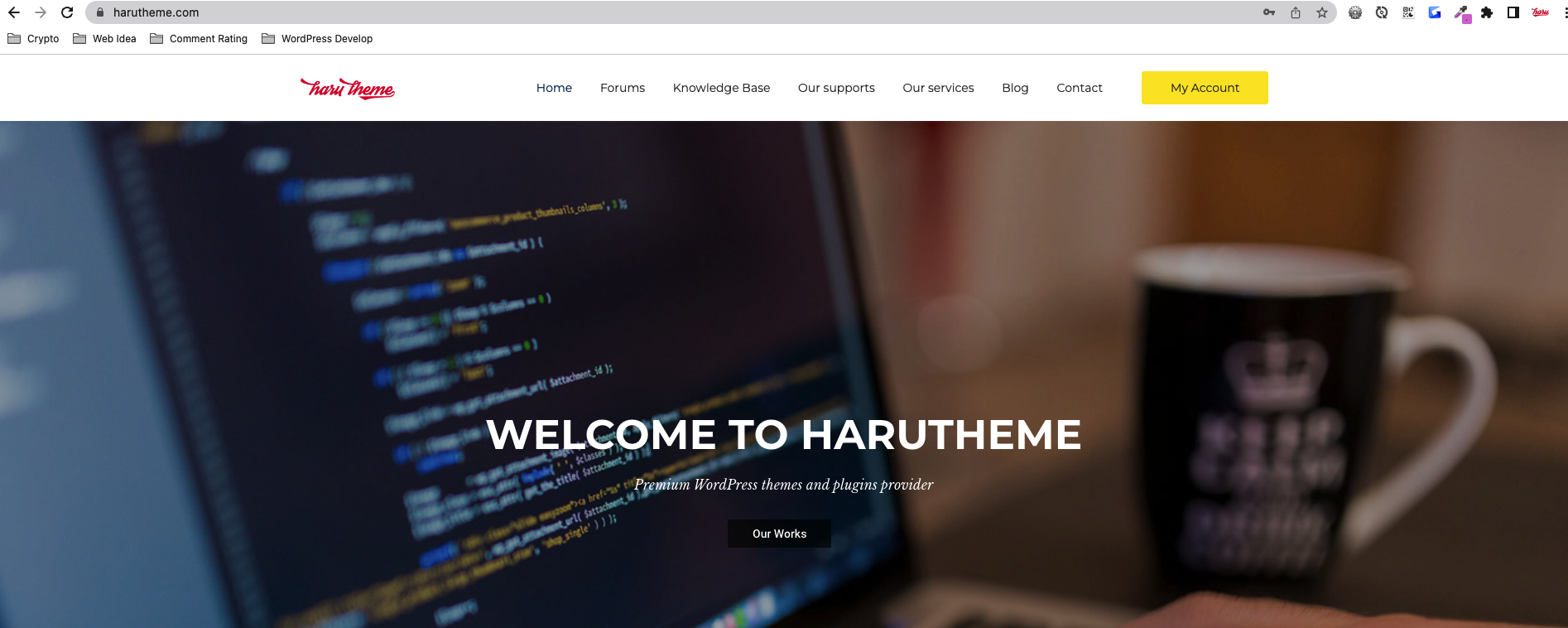
Task: Select the Home menu item
Action: [554, 88]
